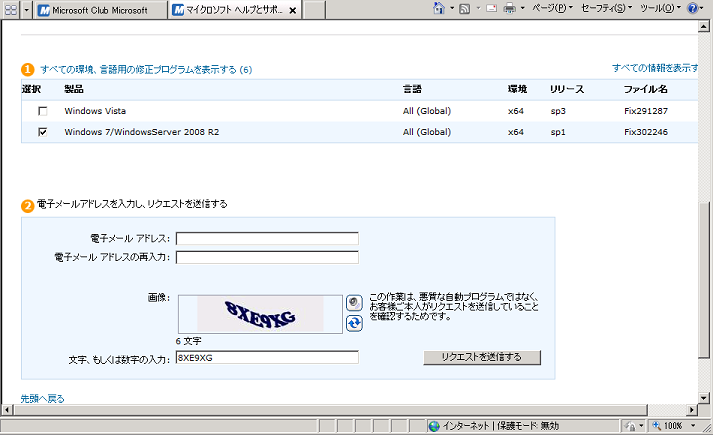713x435 pixels.
Task: Click the 電子メール アドレスの再入力 input field
Action: click(x=267, y=257)
